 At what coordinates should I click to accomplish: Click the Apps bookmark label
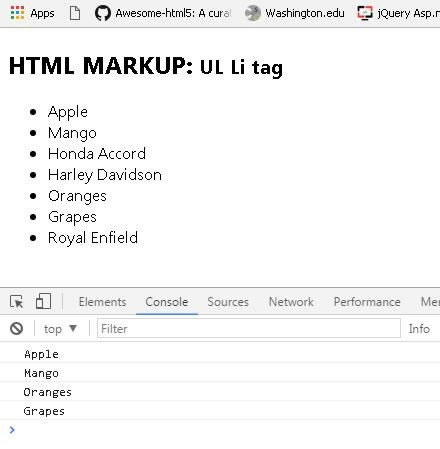(42, 13)
